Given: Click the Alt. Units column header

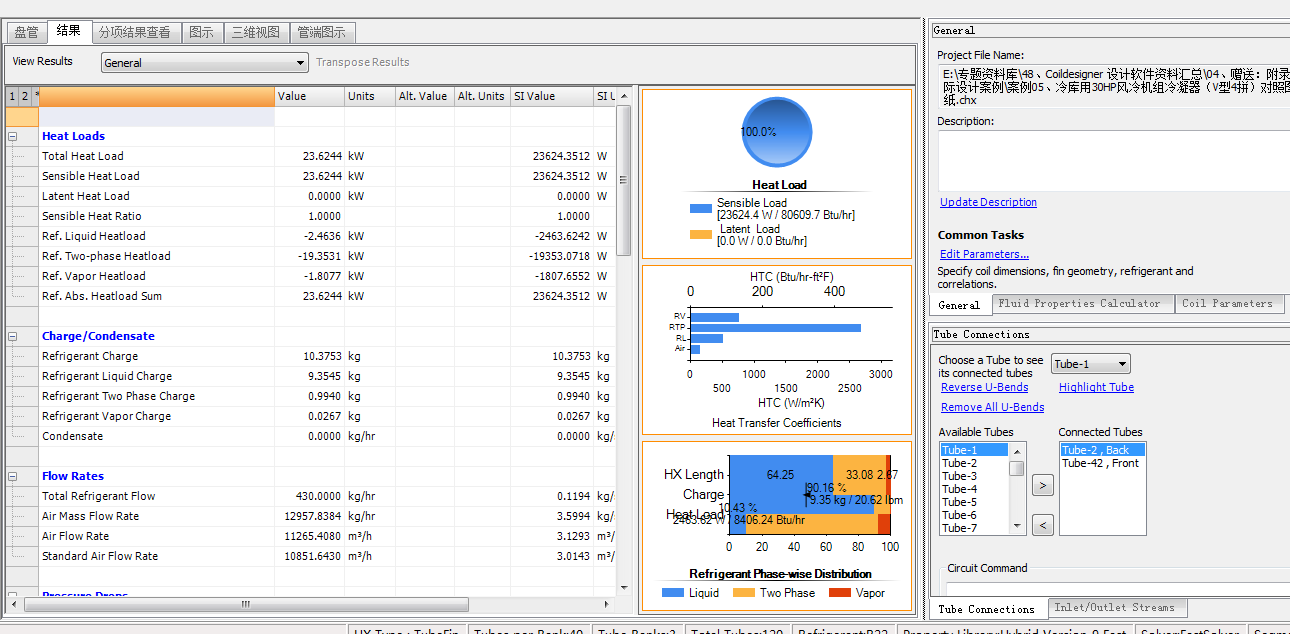Looking at the screenshot, I should click(481, 96).
